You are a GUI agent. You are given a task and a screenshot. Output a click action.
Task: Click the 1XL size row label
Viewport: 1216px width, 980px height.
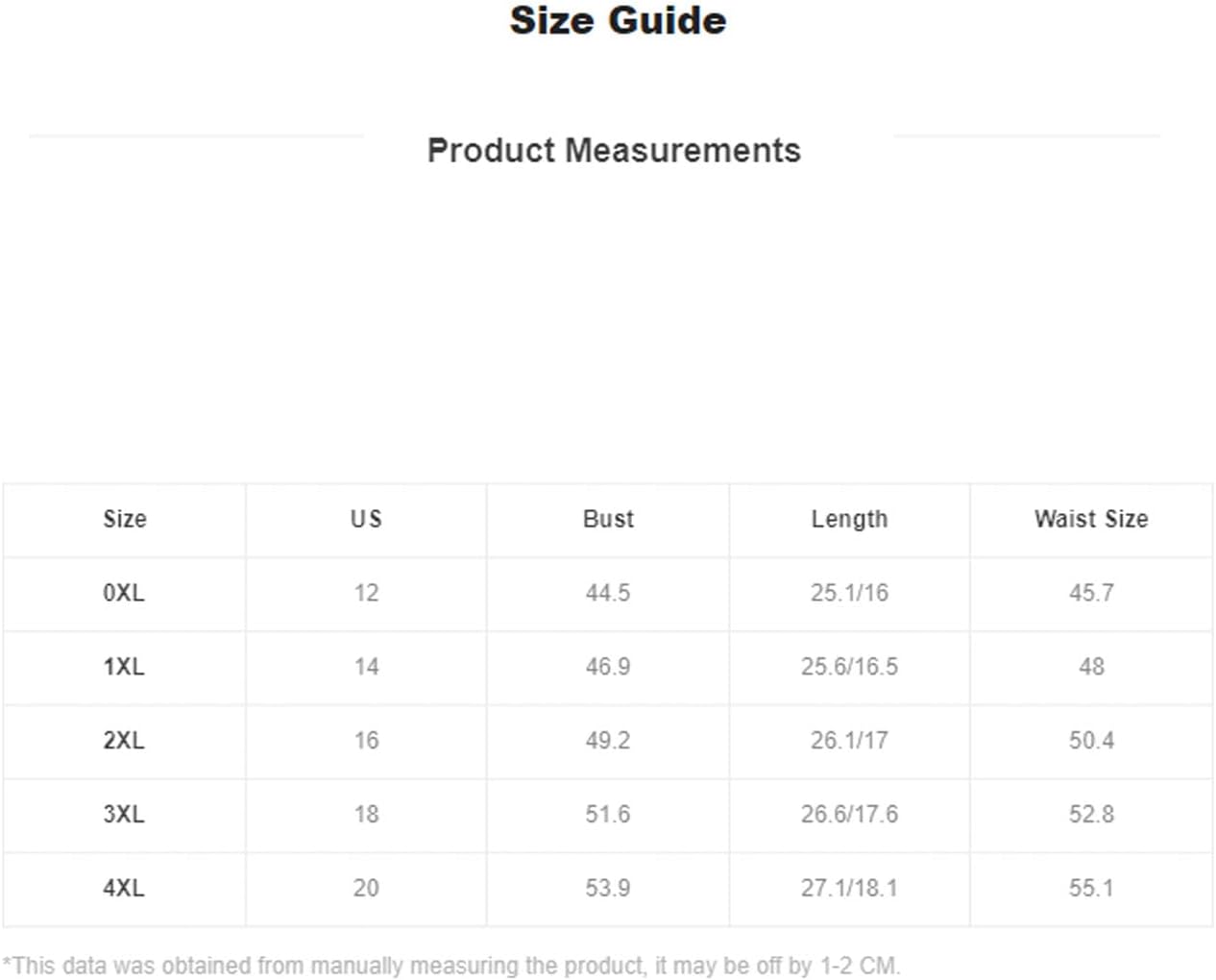[x=124, y=667]
